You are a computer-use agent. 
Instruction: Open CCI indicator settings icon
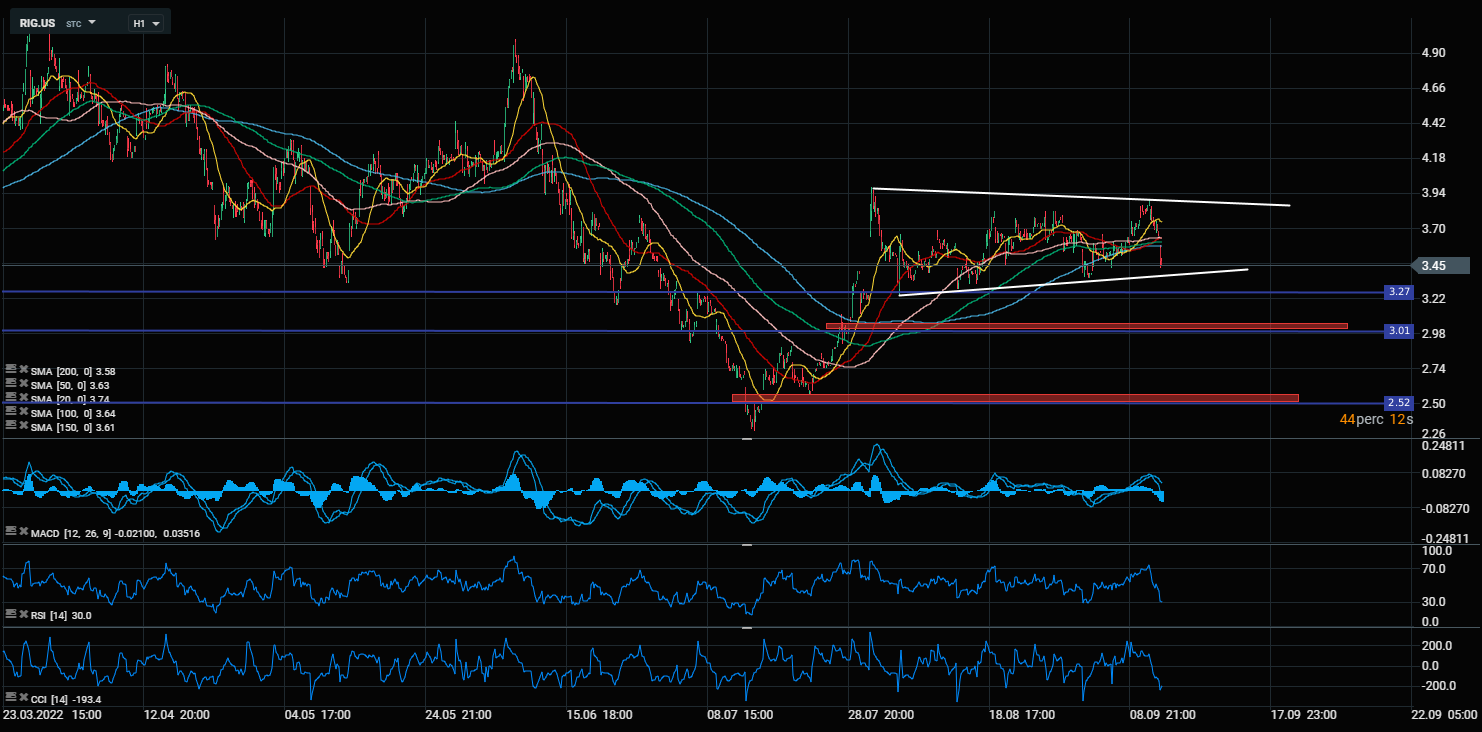10,697
